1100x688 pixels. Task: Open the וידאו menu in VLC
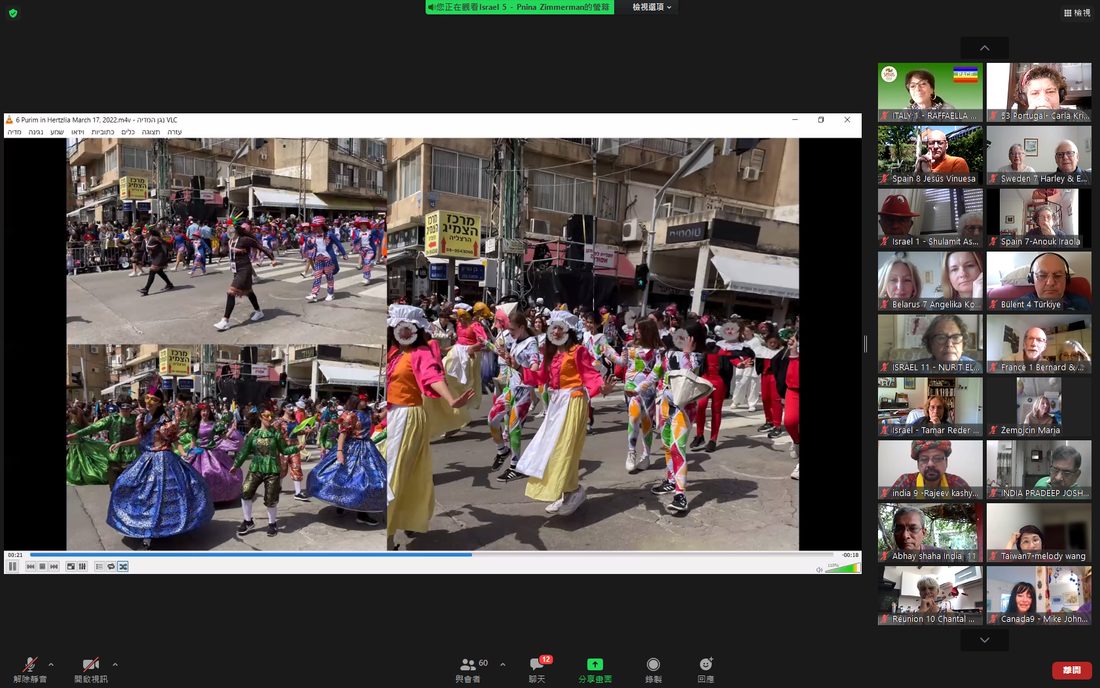pyautogui.click(x=77, y=132)
